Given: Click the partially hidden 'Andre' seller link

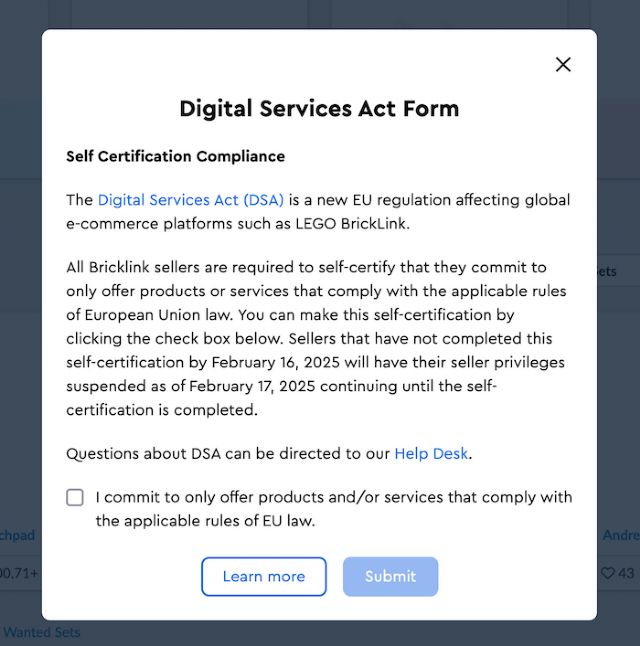Looking at the screenshot, I should click(620, 536).
